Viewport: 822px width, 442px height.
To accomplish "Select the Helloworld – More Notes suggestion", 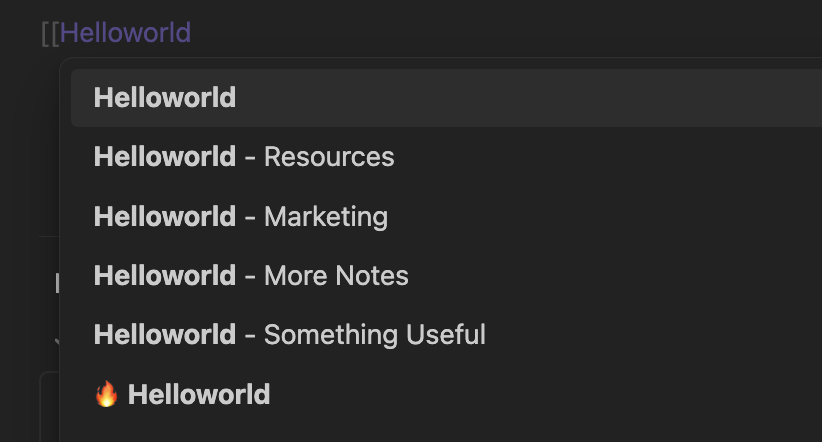I will tap(446, 276).
